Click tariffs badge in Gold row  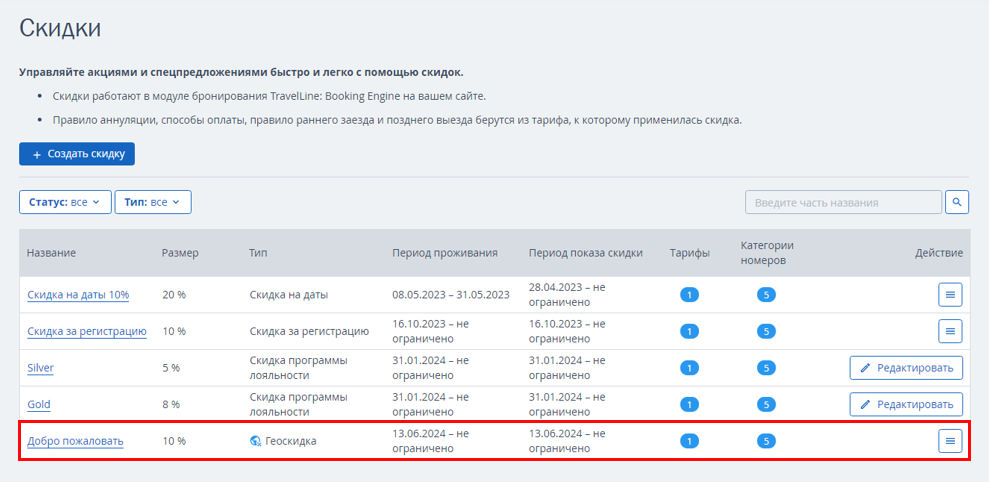[689, 404]
